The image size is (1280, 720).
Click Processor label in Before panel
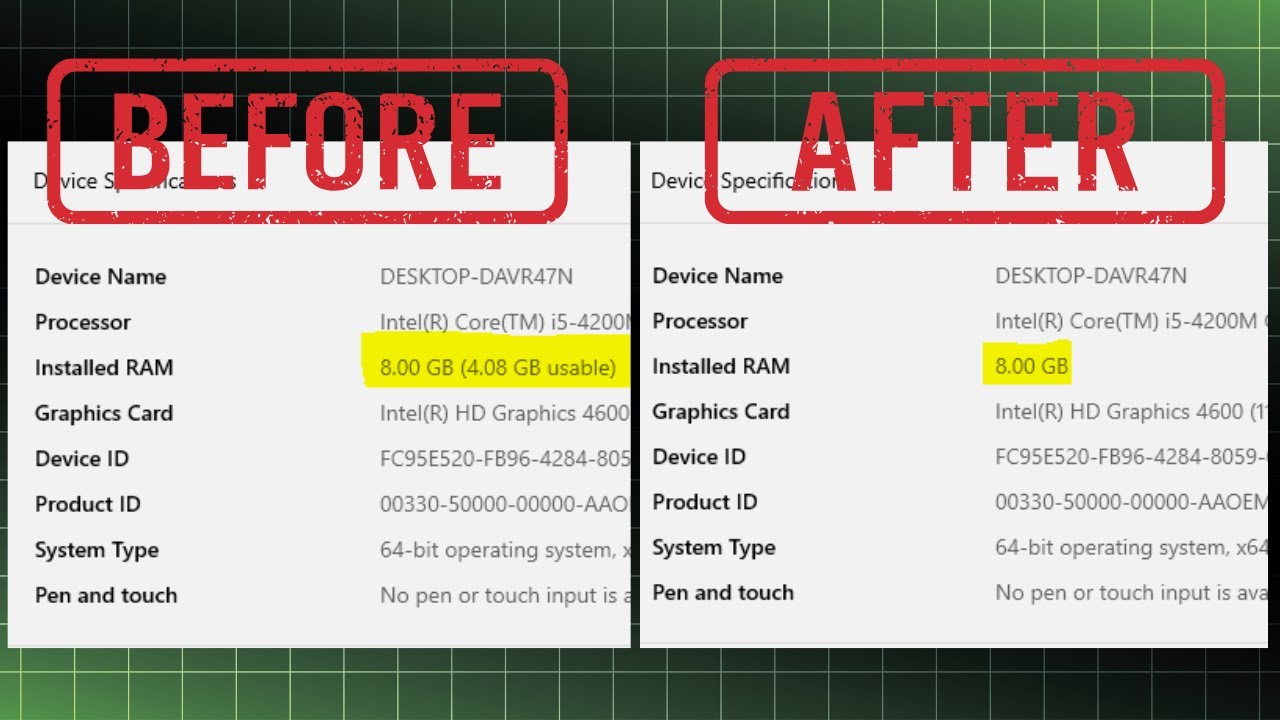(x=83, y=322)
